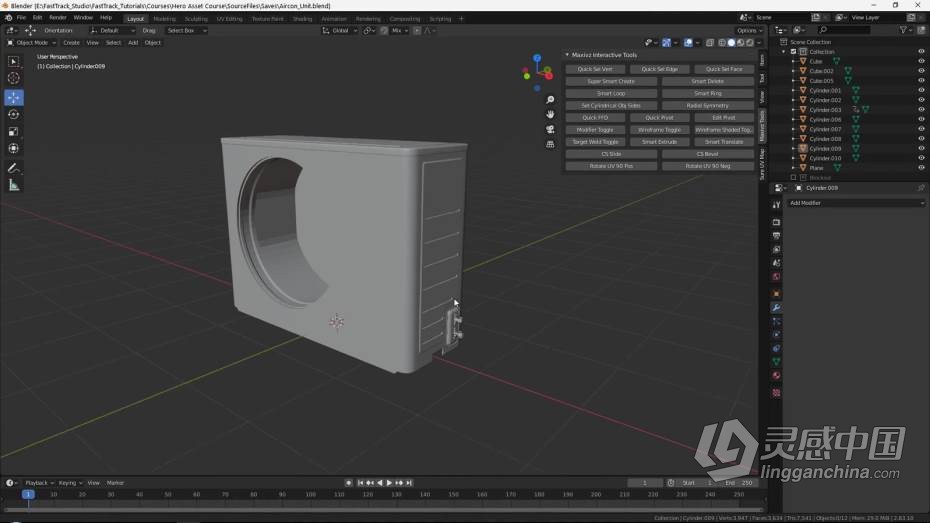The height and width of the screenshot is (523, 930).
Task: Open the Add Modifier dropdown
Action: [x=856, y=203]
